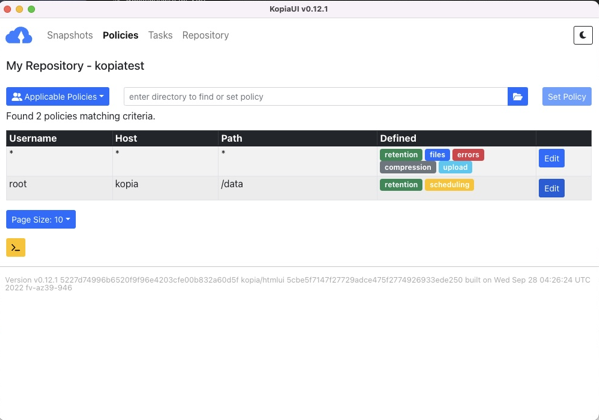The image size is (599, 420).
Task: Edit the global wildcard policy row
Action: pos(552,158)
